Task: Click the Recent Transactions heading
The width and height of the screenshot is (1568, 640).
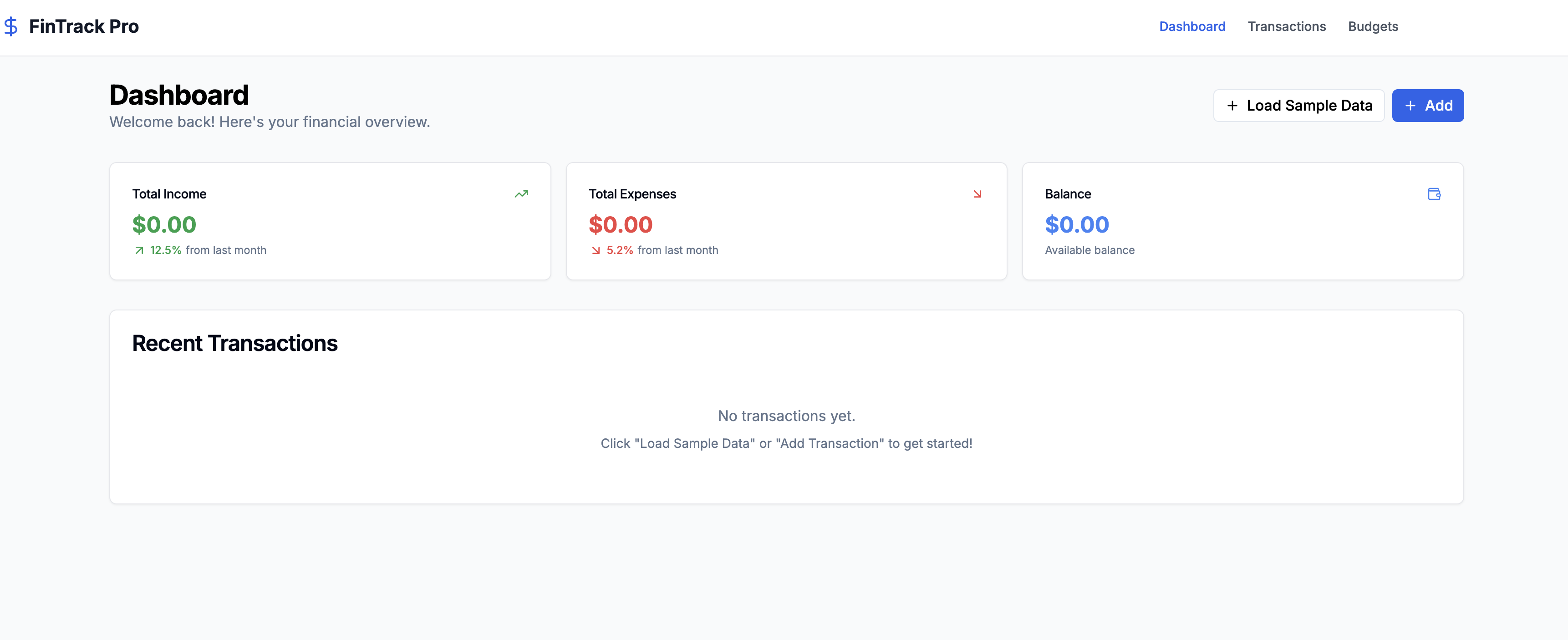Action: [235, 343]
